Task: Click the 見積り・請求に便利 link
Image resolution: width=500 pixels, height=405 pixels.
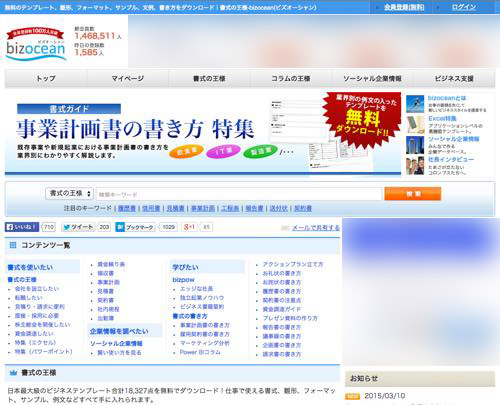Action: 40,307
